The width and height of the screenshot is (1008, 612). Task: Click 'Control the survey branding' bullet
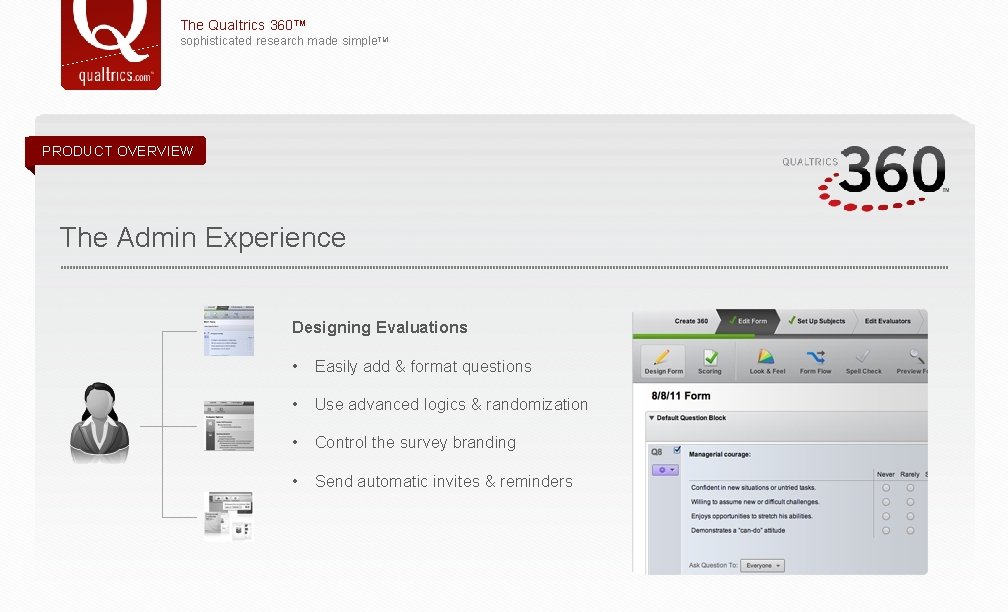pos(415,443)
